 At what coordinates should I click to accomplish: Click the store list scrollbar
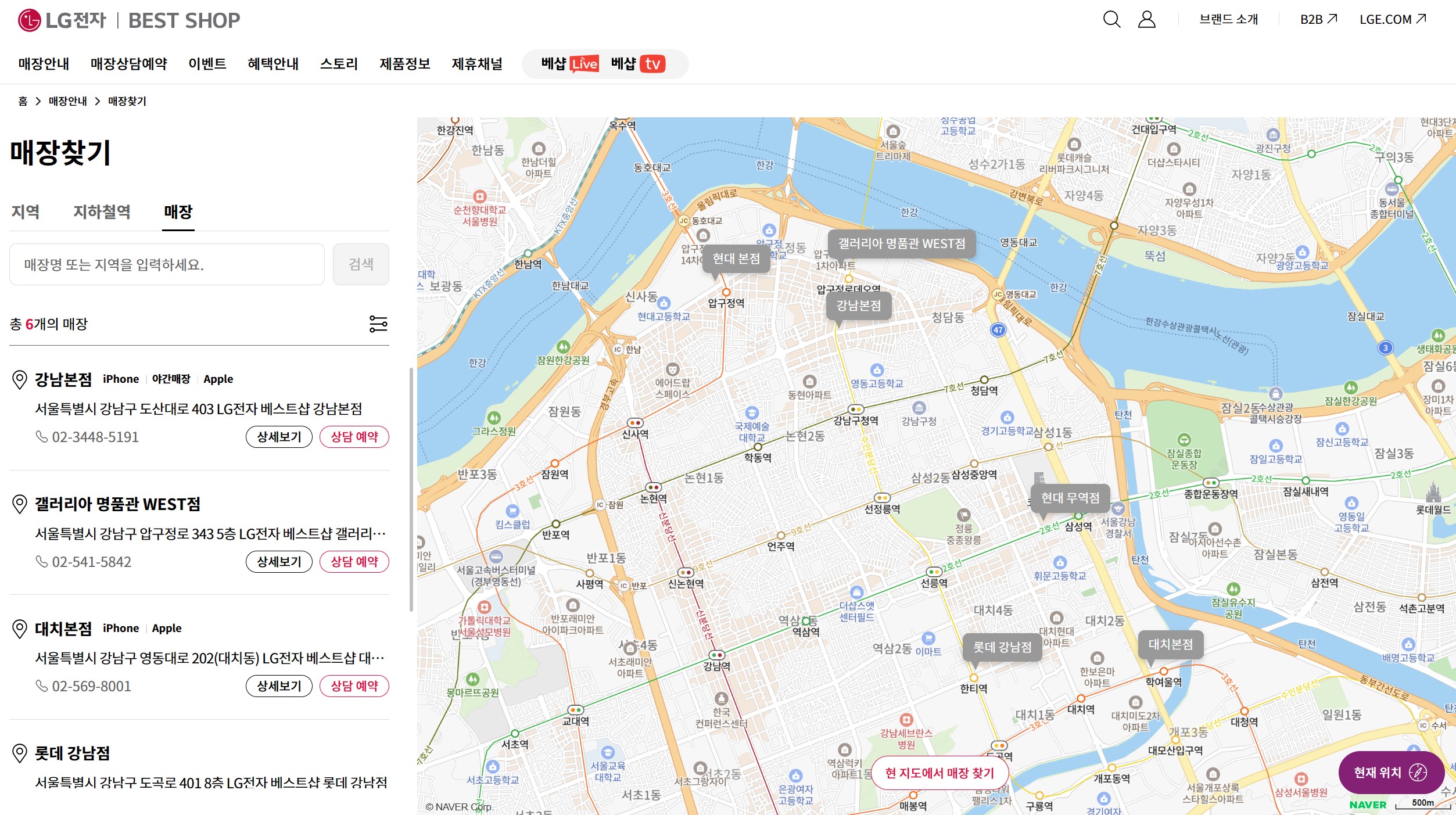coord(411,489)
